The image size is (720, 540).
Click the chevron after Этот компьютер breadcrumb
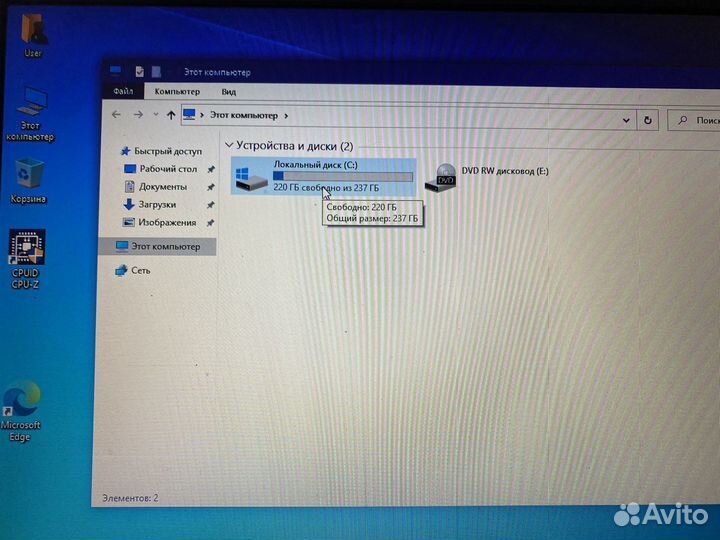[x=286, y=116]
